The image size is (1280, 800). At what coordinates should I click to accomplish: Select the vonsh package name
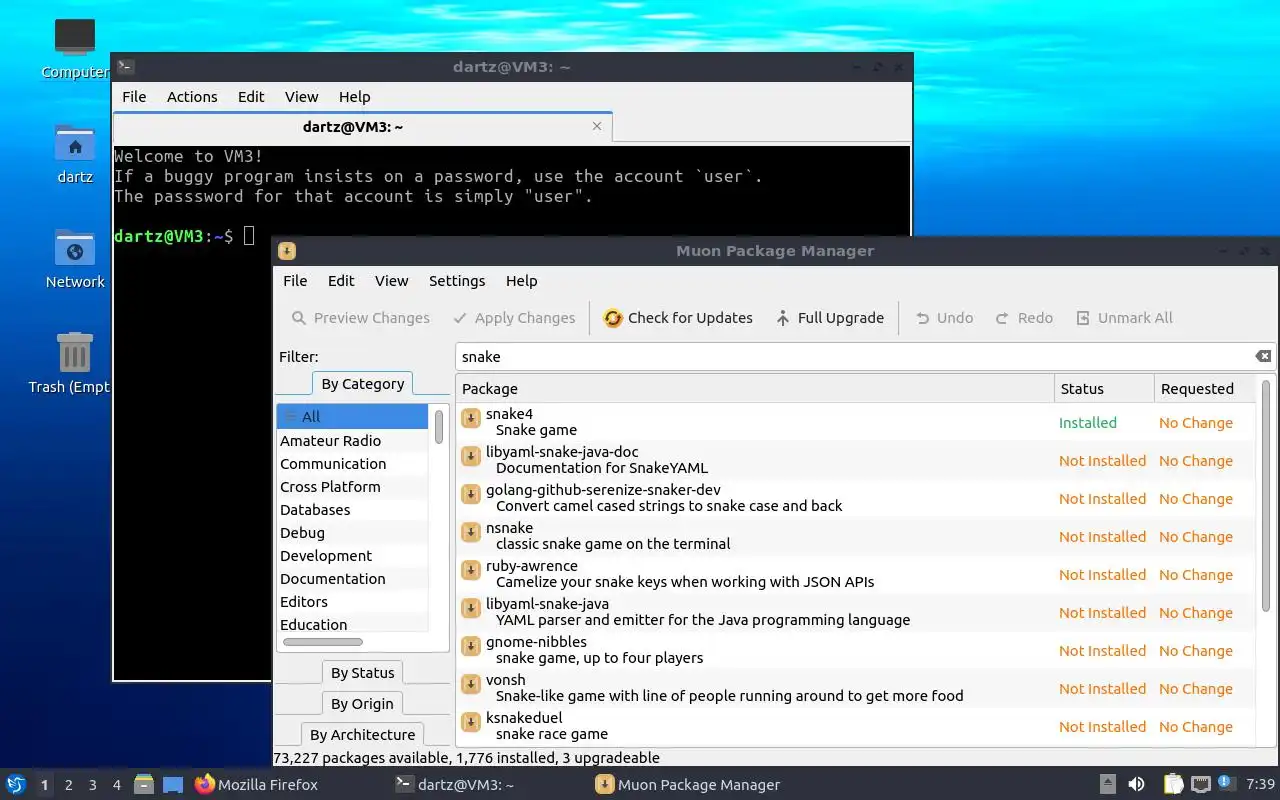506,680
